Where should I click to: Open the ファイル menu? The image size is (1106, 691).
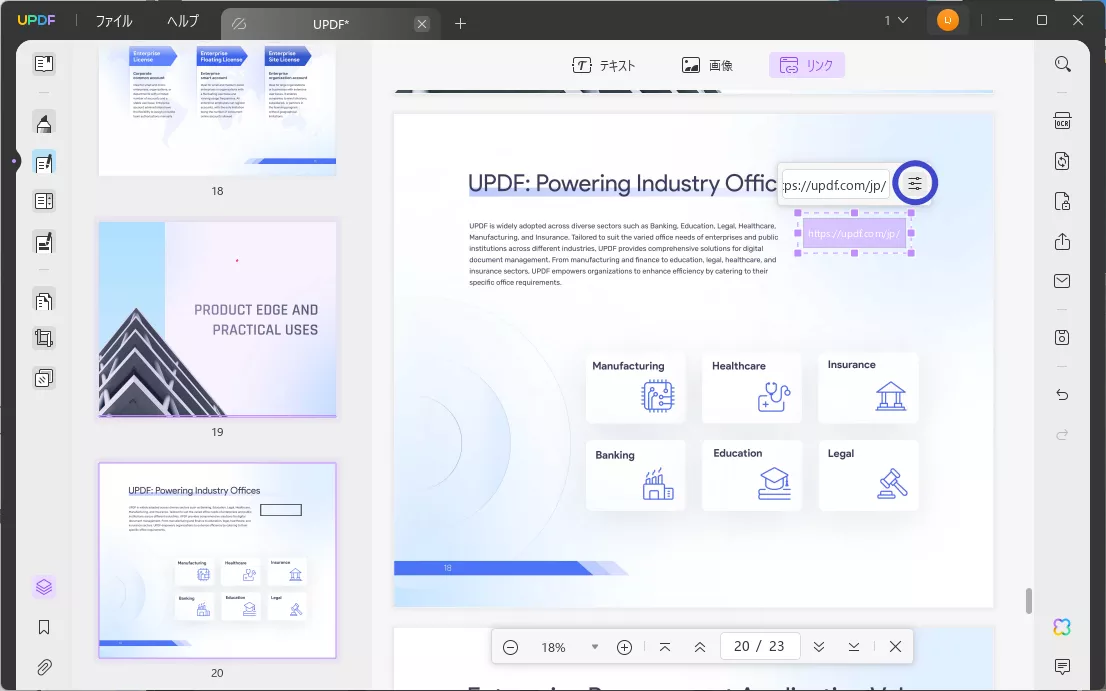114,21
